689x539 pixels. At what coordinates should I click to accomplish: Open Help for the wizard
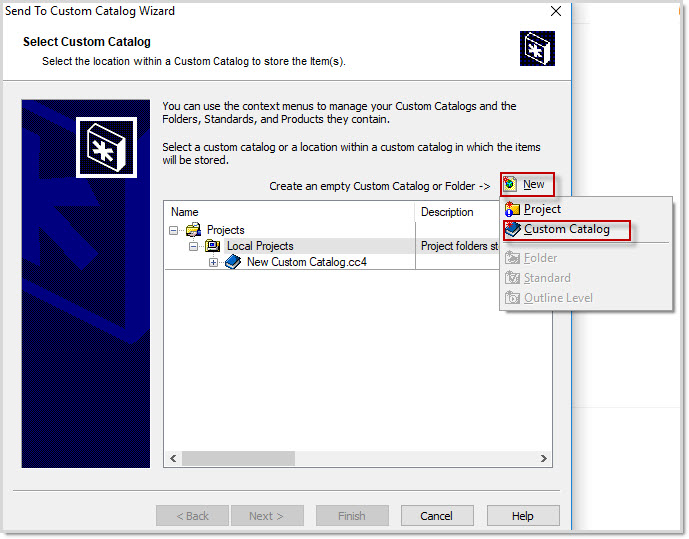[522, 516]
